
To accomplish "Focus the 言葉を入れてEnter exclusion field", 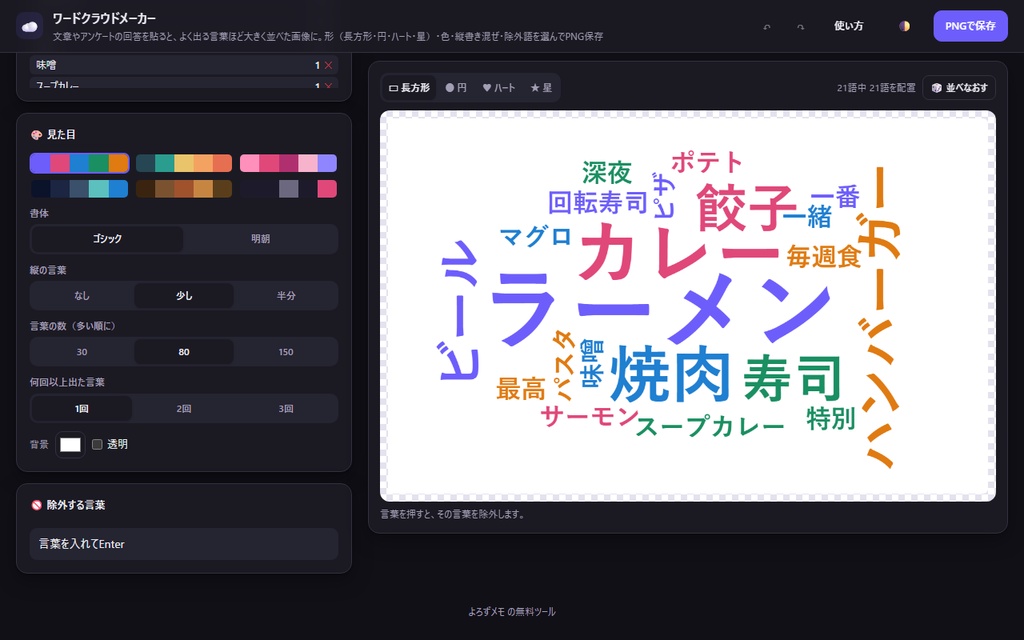I will (184, 544).
